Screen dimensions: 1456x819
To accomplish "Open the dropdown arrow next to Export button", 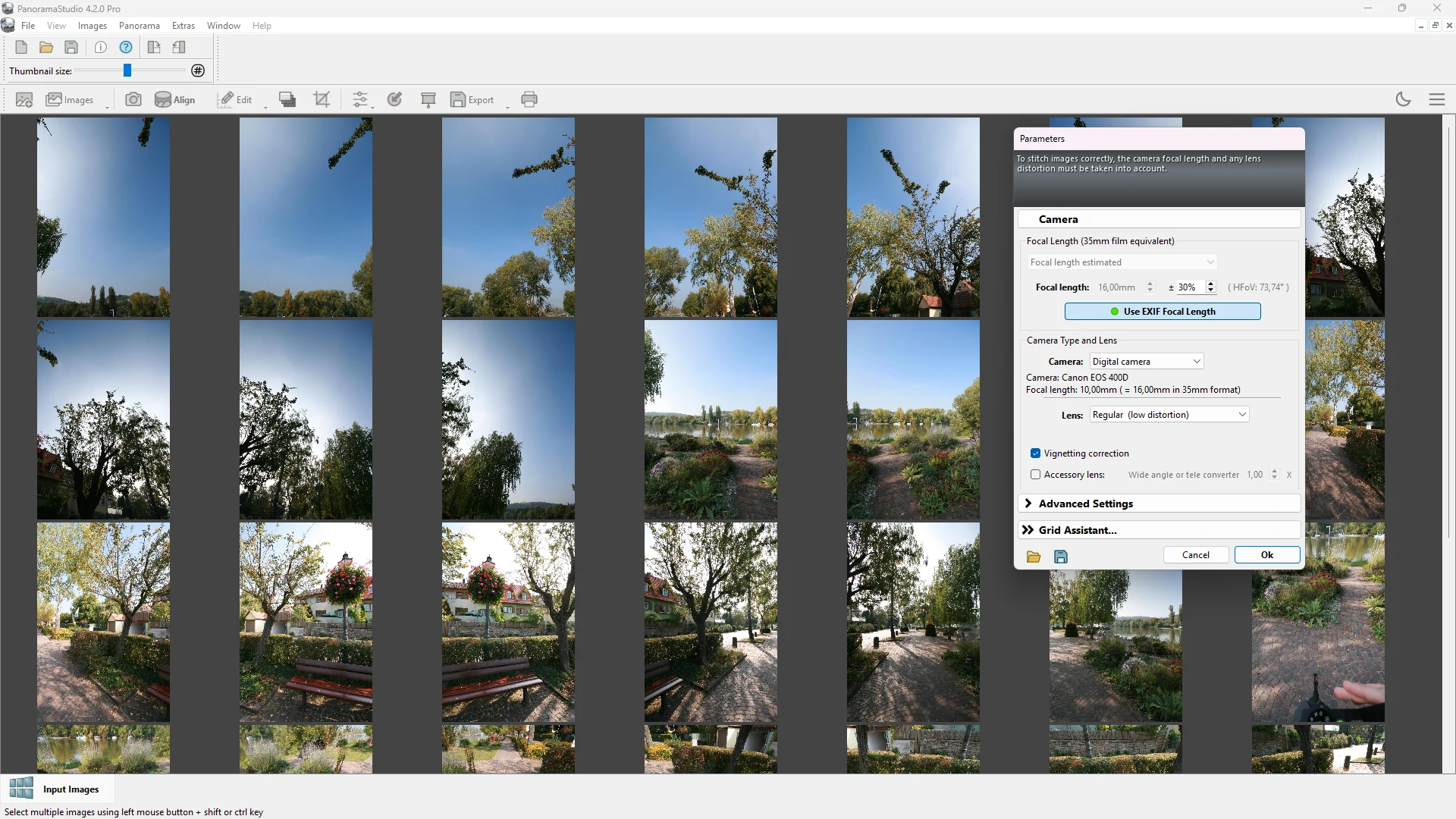I will click(507, 107).
